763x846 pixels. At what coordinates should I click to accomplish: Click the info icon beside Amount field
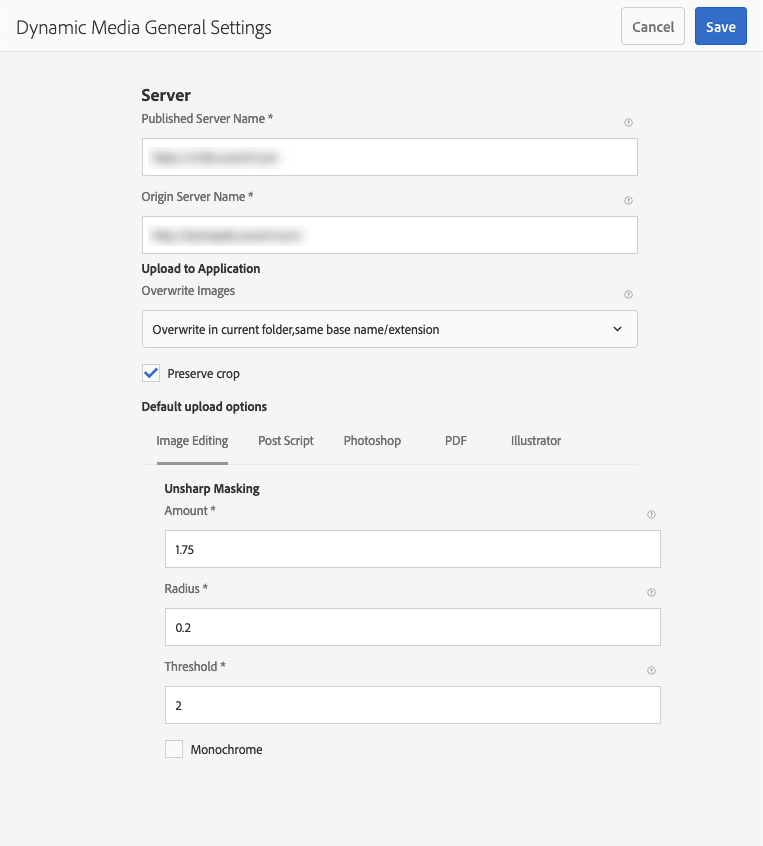click(651, 514)
